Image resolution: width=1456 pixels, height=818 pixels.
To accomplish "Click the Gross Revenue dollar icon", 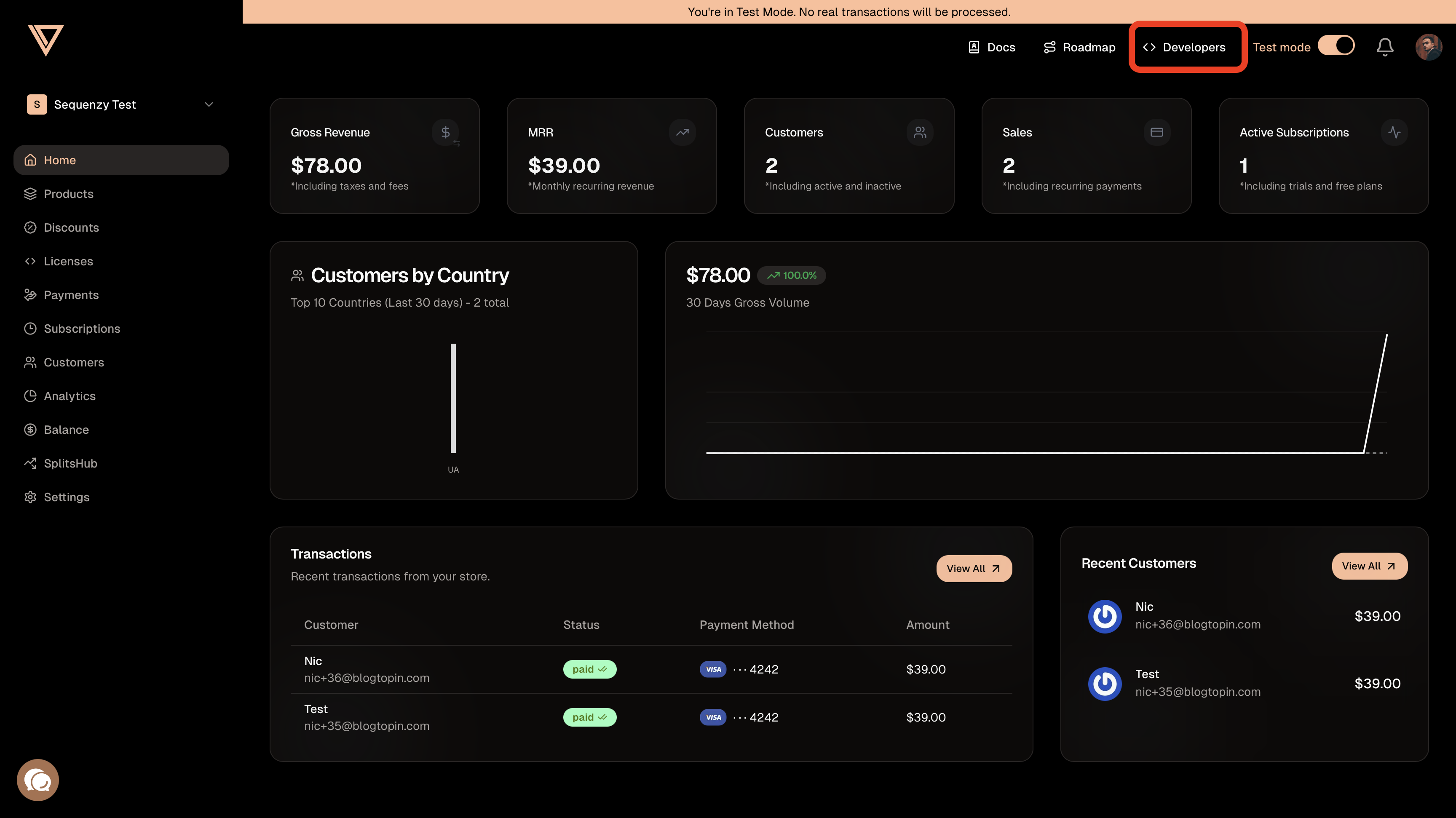I will click(x=445, y=132).
